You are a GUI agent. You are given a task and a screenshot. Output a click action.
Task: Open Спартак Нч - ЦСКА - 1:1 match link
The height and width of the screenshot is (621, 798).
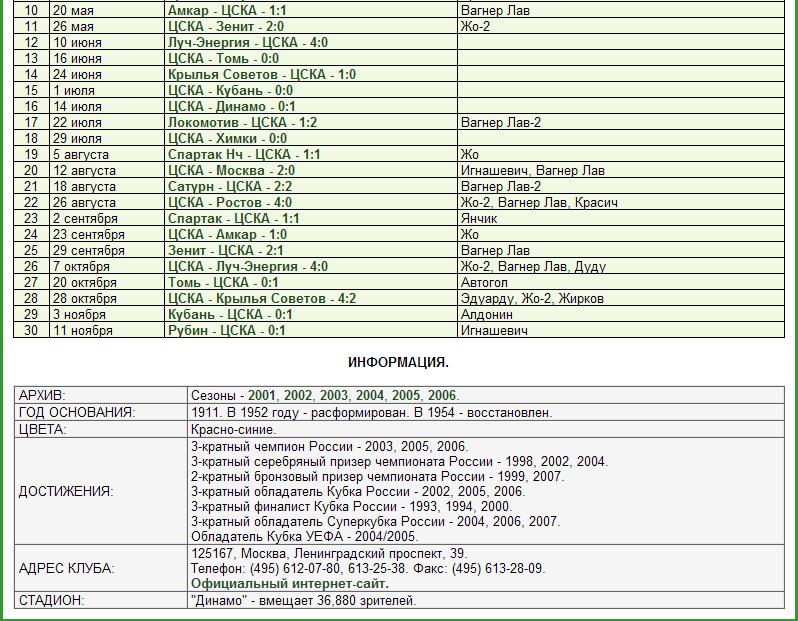[244, 155]
